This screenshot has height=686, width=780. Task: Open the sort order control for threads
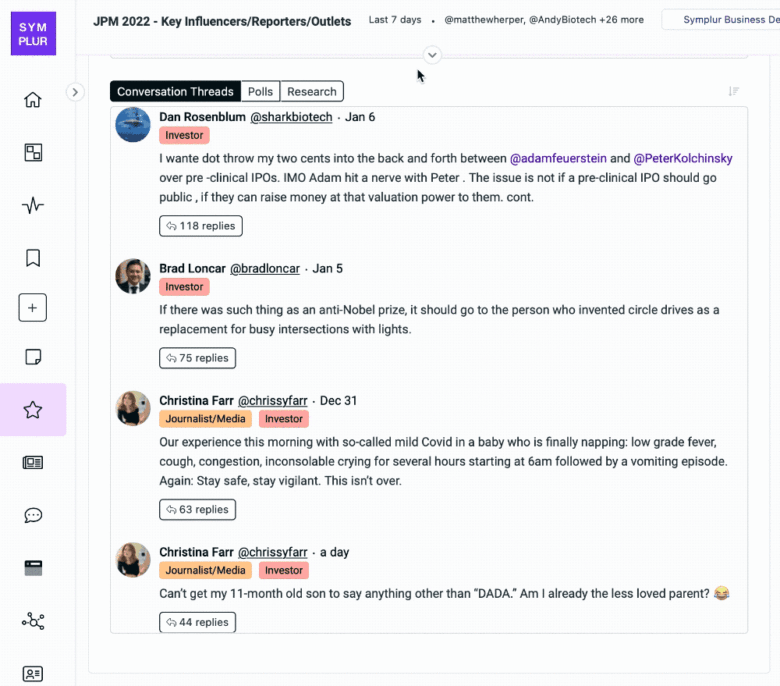[x=734, y=91]
